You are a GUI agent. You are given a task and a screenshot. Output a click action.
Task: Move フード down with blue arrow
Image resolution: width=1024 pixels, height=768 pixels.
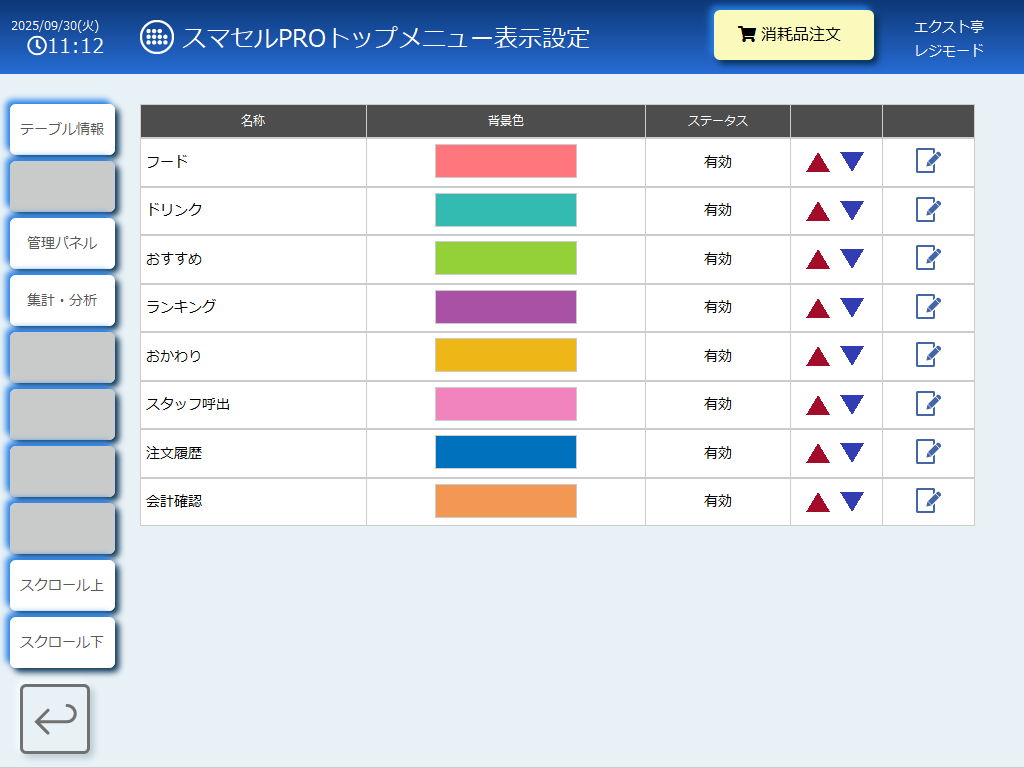(852, 162)
